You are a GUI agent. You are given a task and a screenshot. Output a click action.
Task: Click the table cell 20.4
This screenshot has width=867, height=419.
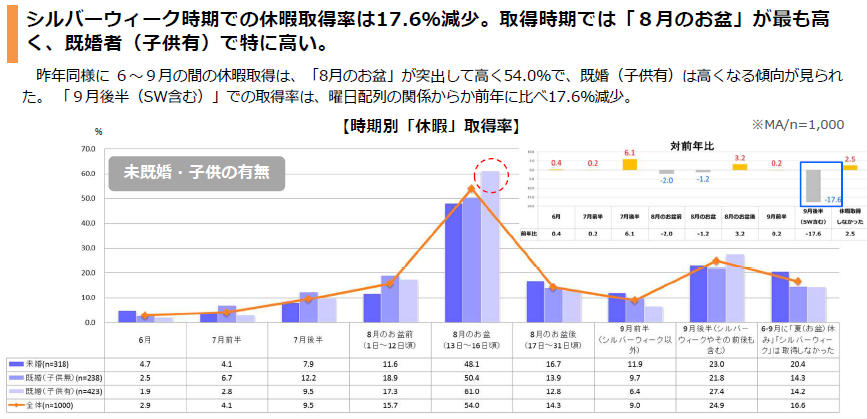(x=797, y=364)
